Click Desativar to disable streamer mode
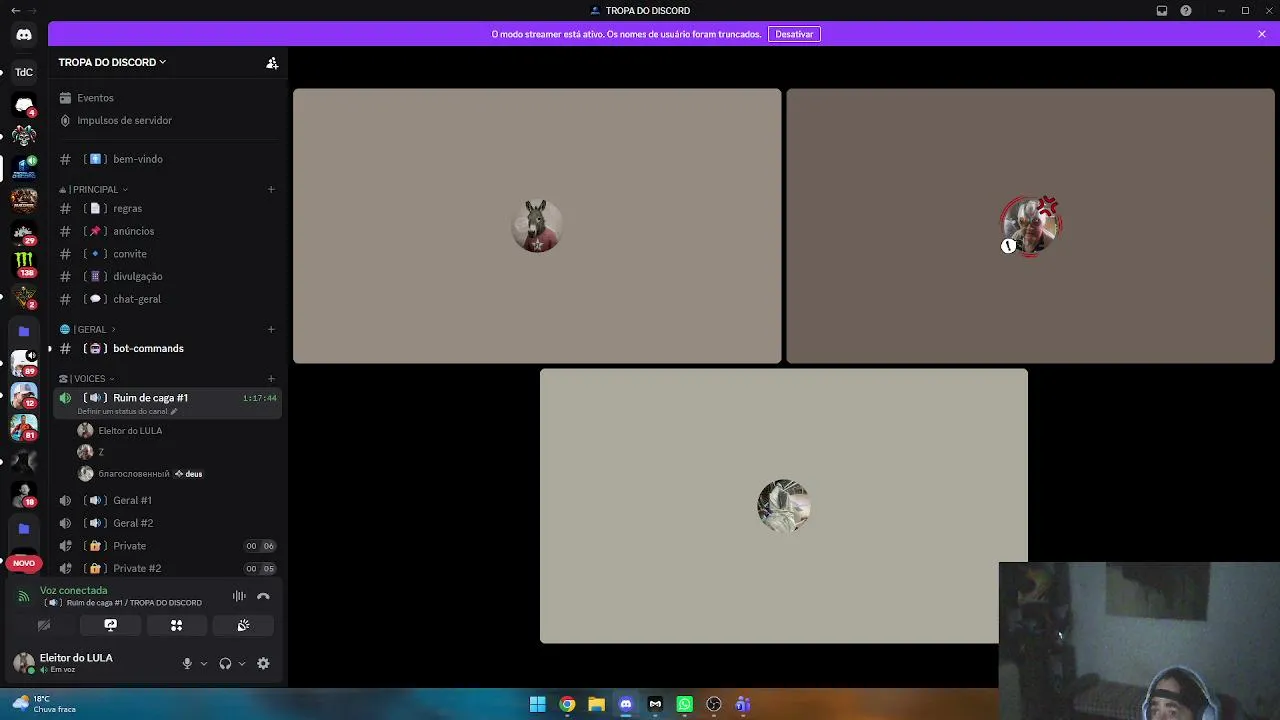This screenshot has height=720, width=1280. 794,34
